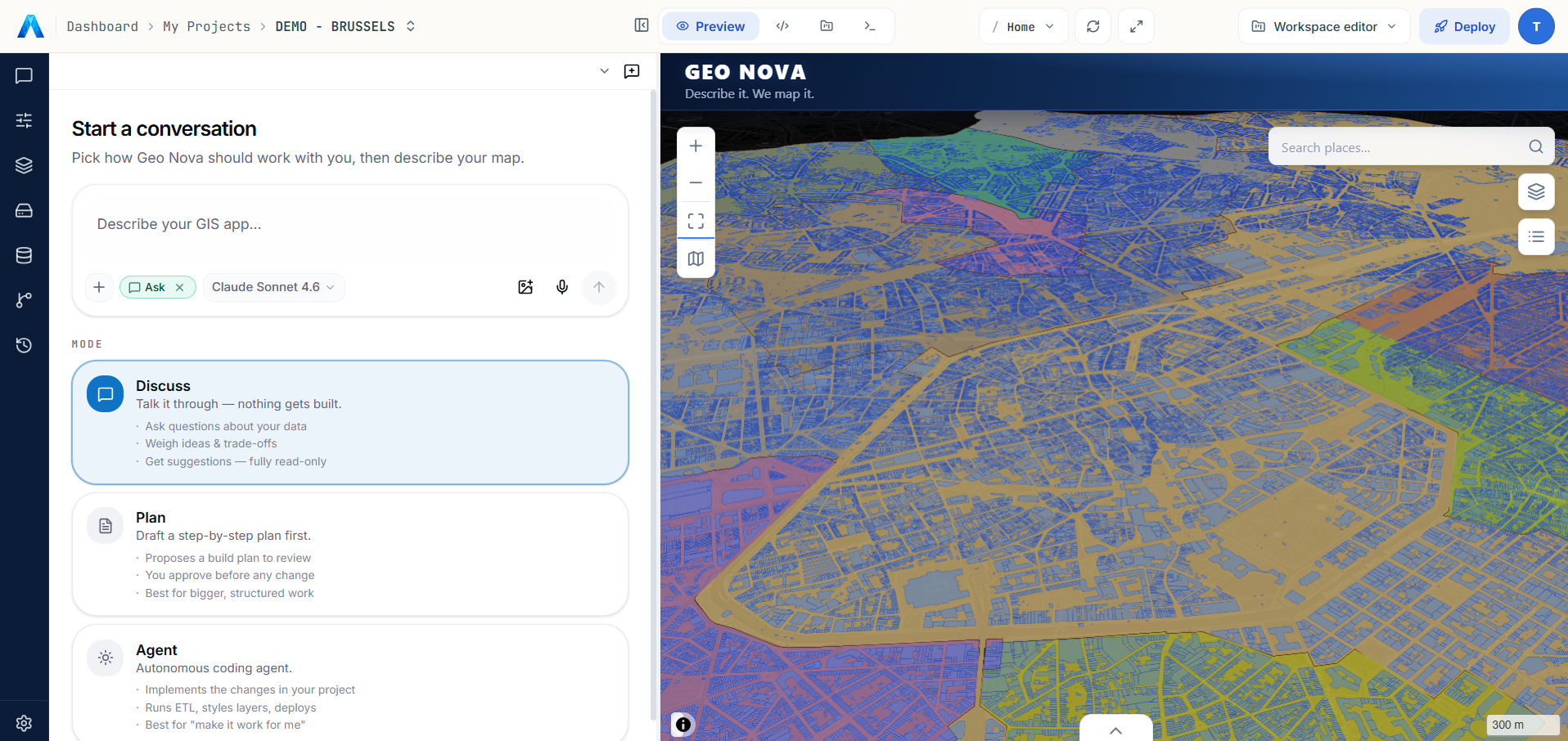Send message with arrow-up button

[x=599, y=287]
